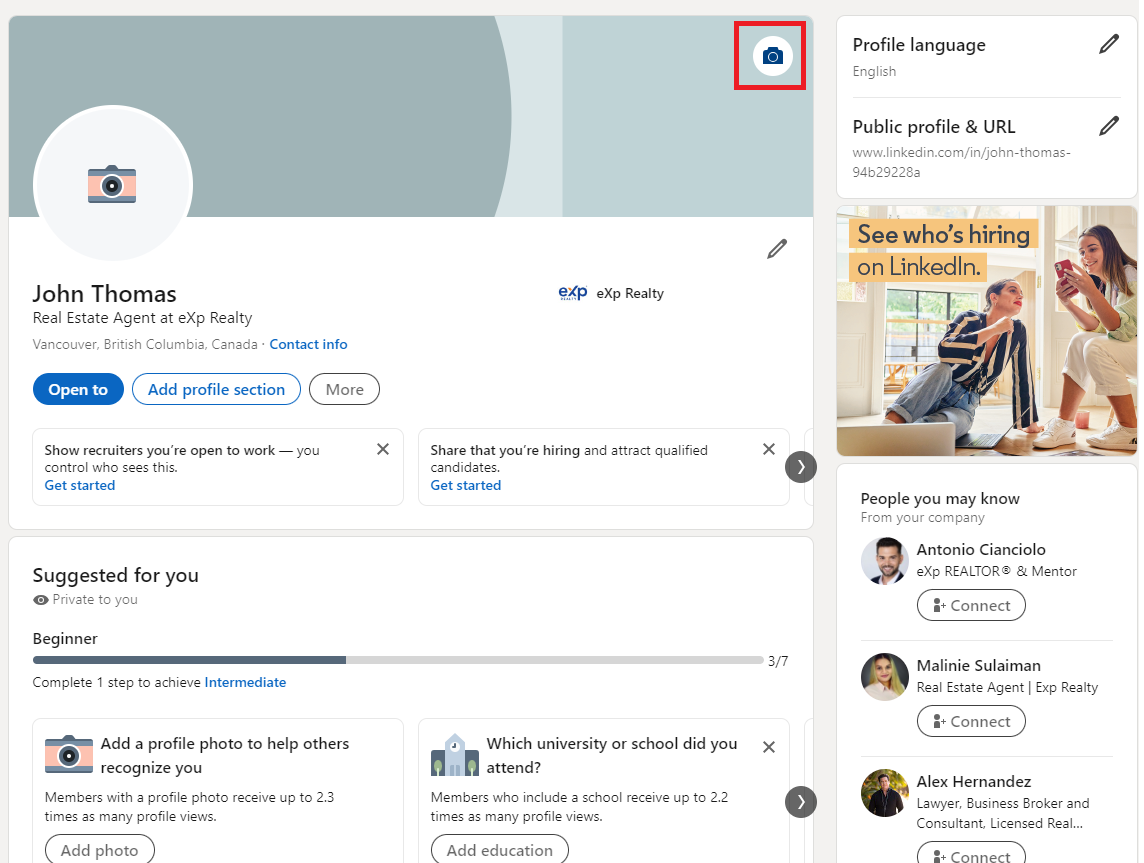Open the More options dropdown
Screen dimensions: 1144x863
click(x=344, y=389)
